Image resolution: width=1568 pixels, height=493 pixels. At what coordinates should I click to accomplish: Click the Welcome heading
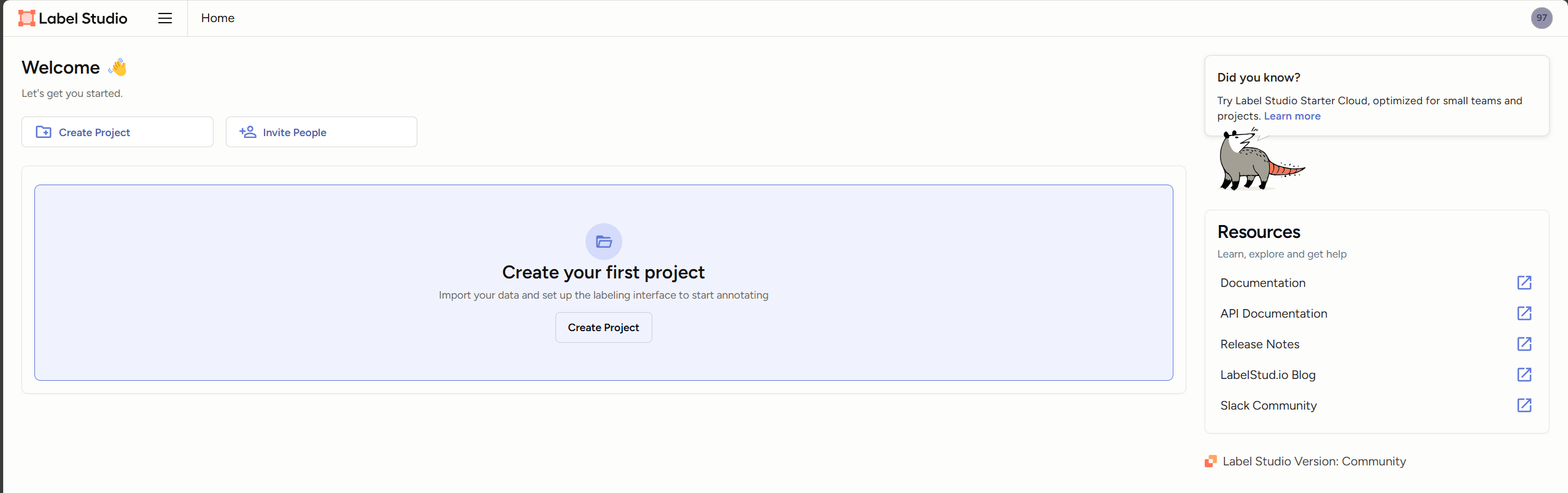[x=61, y=67]
